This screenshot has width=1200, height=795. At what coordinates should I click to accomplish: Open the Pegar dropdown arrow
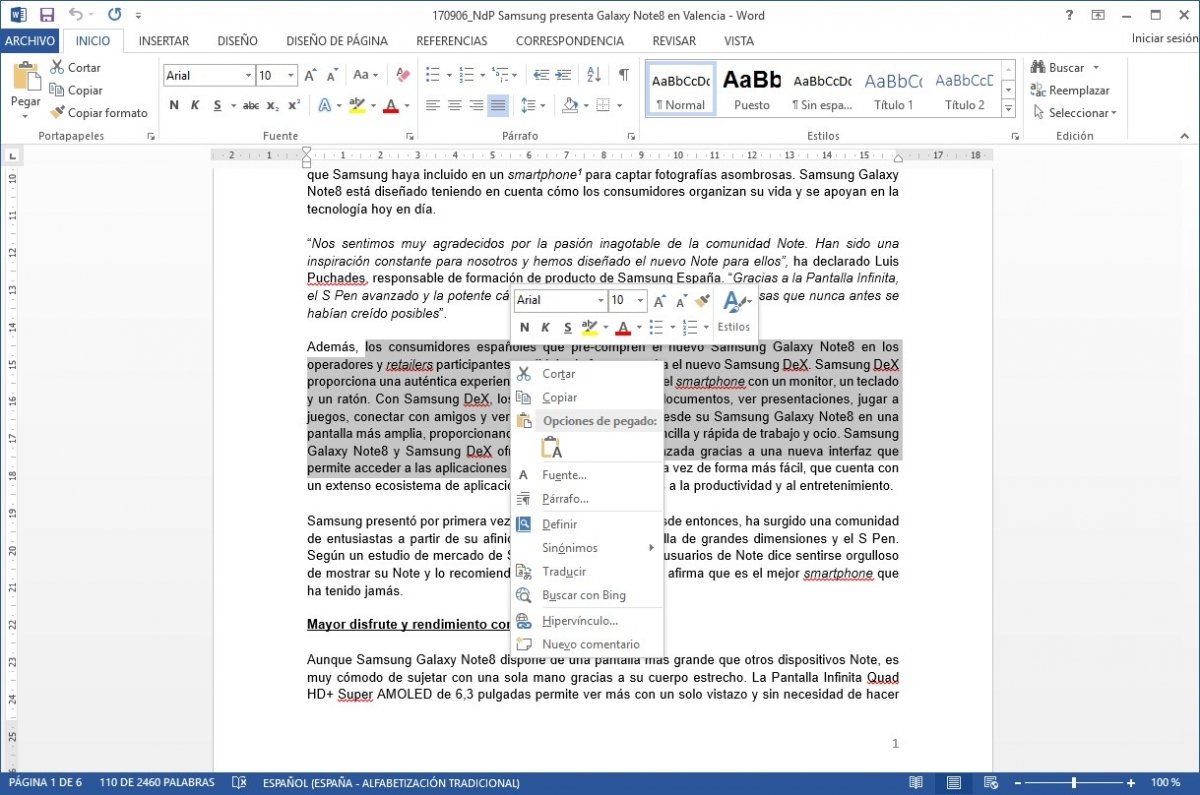[25, 116]
